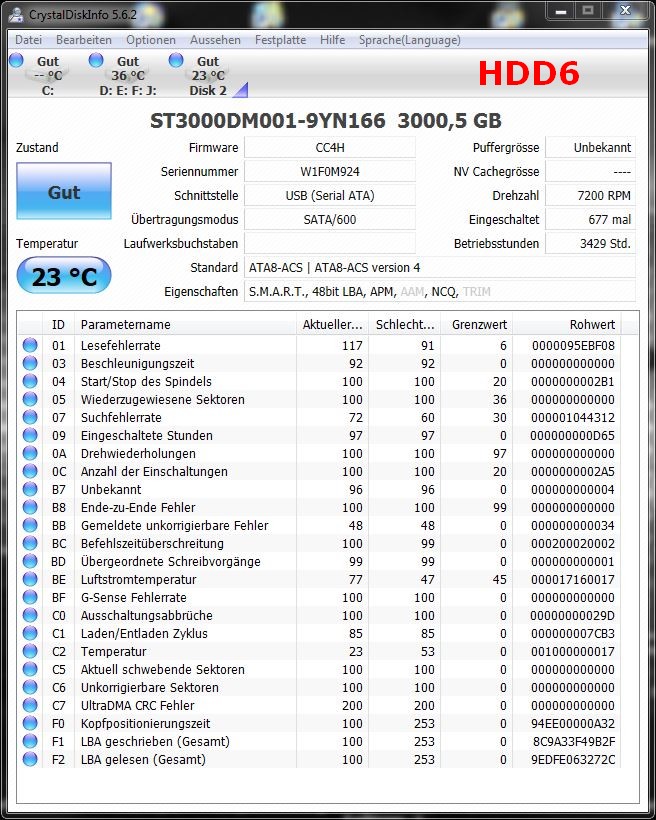The height and width of the screenshot is (820, 656).
Task: Click the blue status orb for 36 °C drive
Action: (x=96, y=60)
